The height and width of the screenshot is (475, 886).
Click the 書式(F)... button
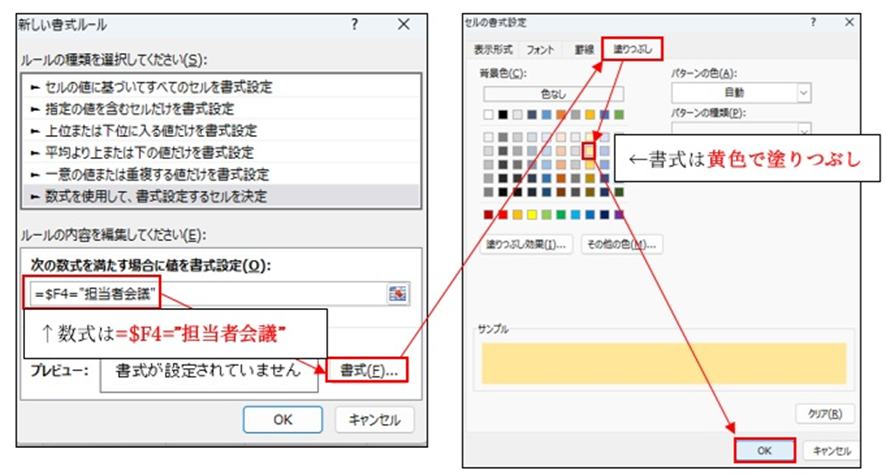pyautogui.click(x=368, y=370)
